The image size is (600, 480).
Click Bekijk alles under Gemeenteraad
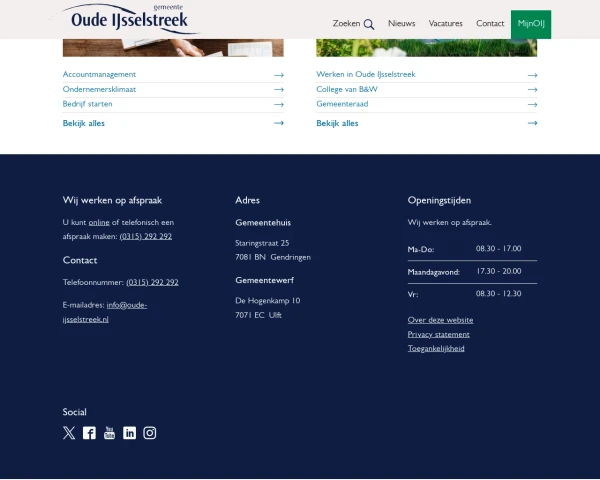(x=337, y=123)
